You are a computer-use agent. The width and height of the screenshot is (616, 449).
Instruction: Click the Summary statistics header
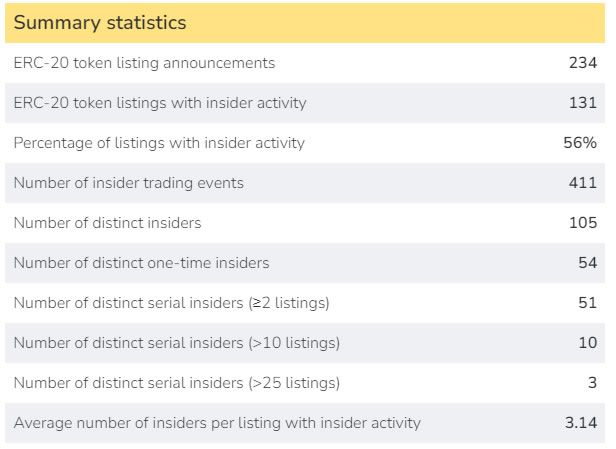coord(100,22)
